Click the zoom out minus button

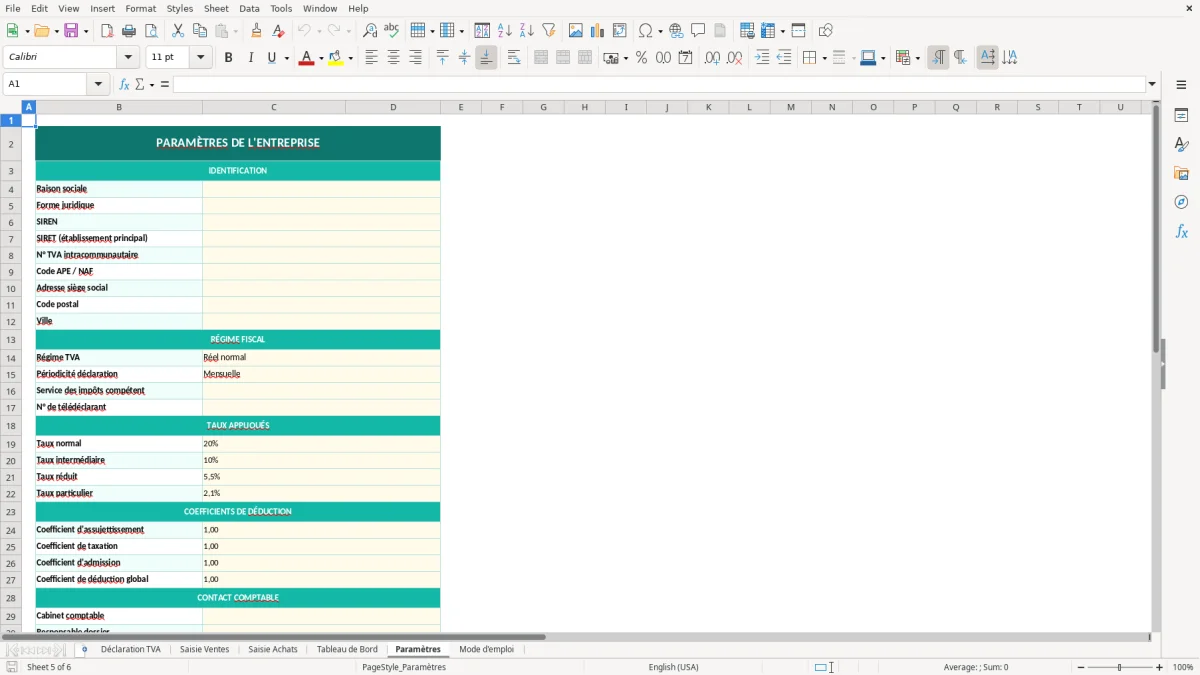(1081, 667)
